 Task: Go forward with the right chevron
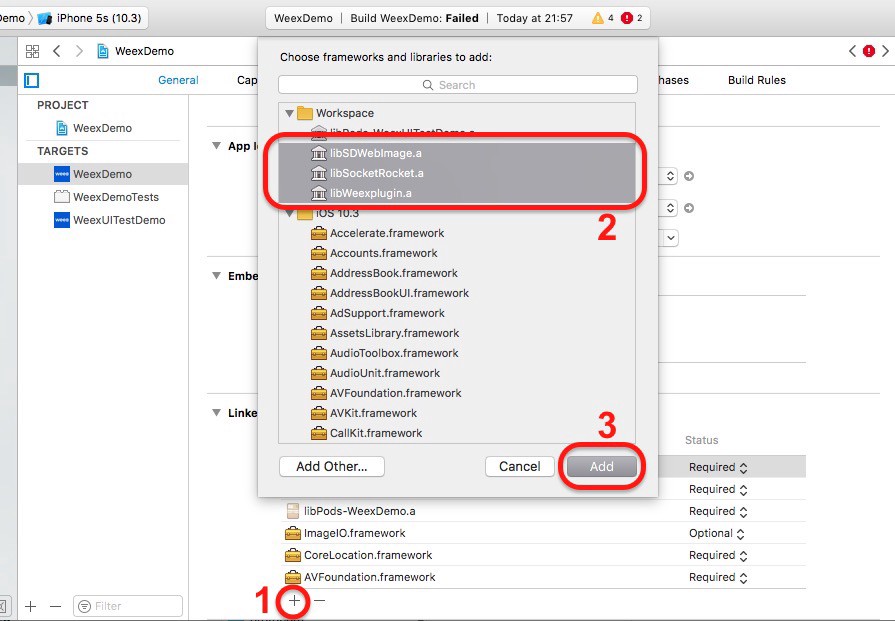pos(79,51)
